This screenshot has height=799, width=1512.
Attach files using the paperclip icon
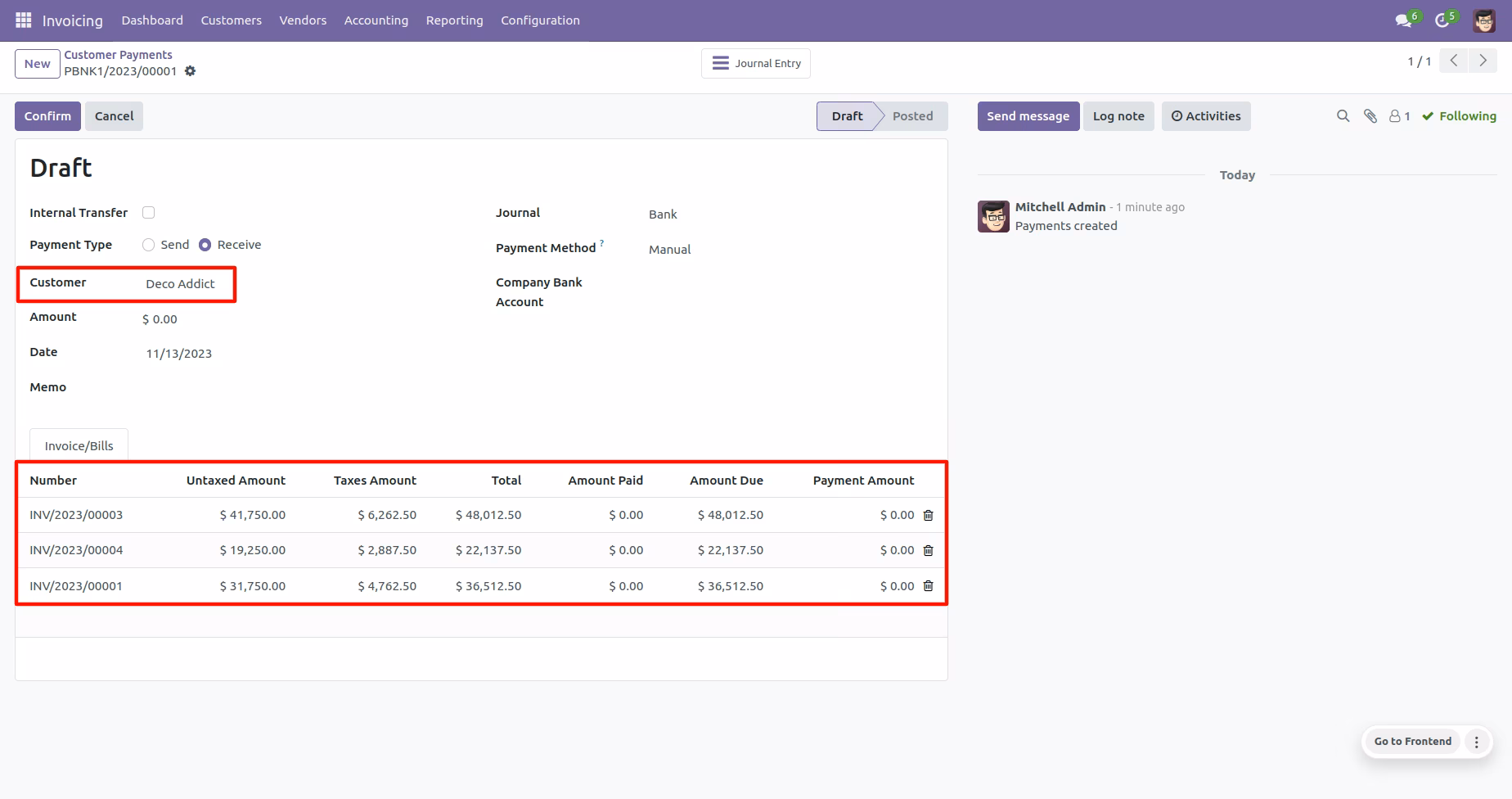[1370, 116]
